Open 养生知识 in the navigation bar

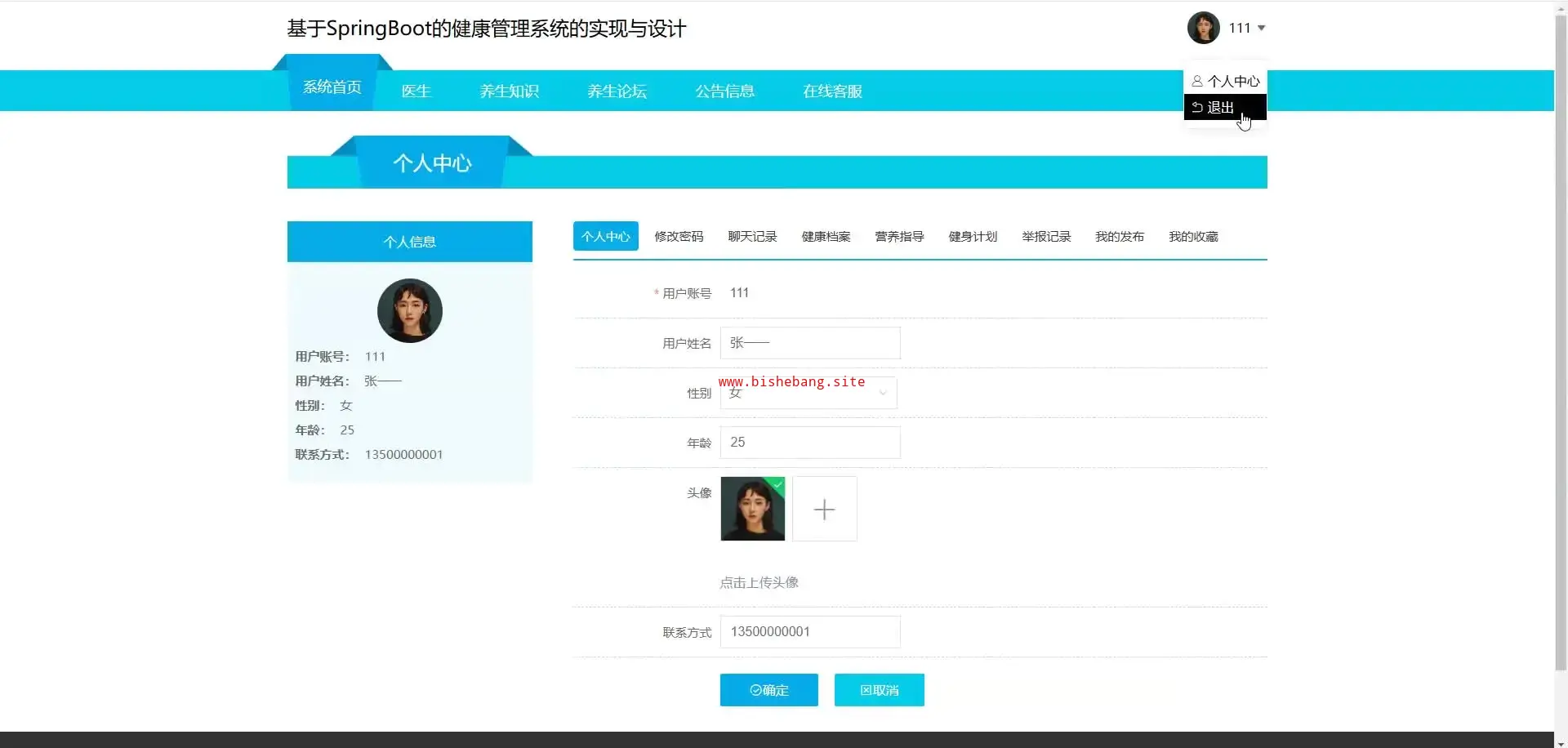click(x=509, y=91)
